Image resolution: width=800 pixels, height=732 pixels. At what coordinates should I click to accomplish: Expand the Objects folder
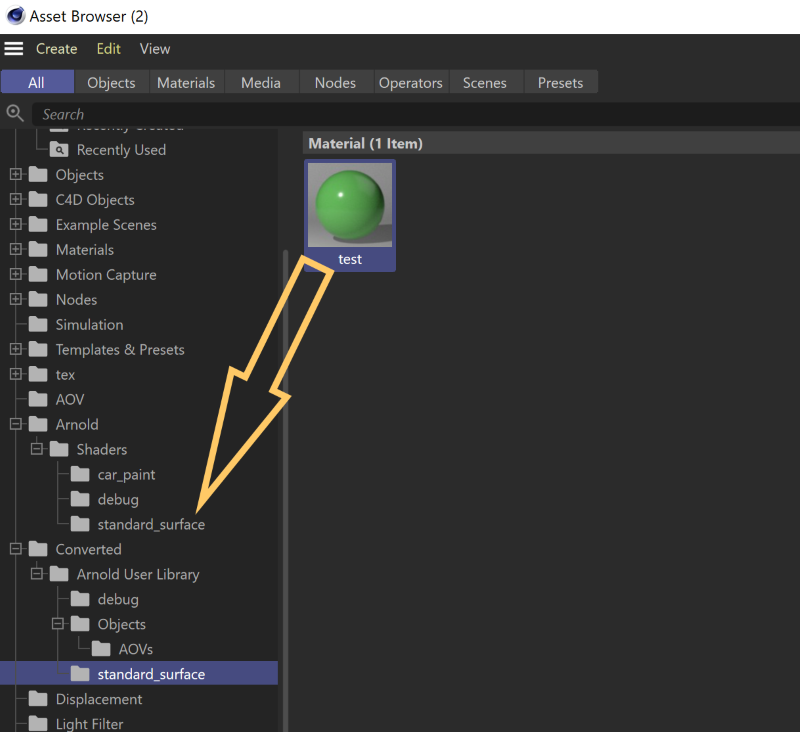(x=16, y=174)
